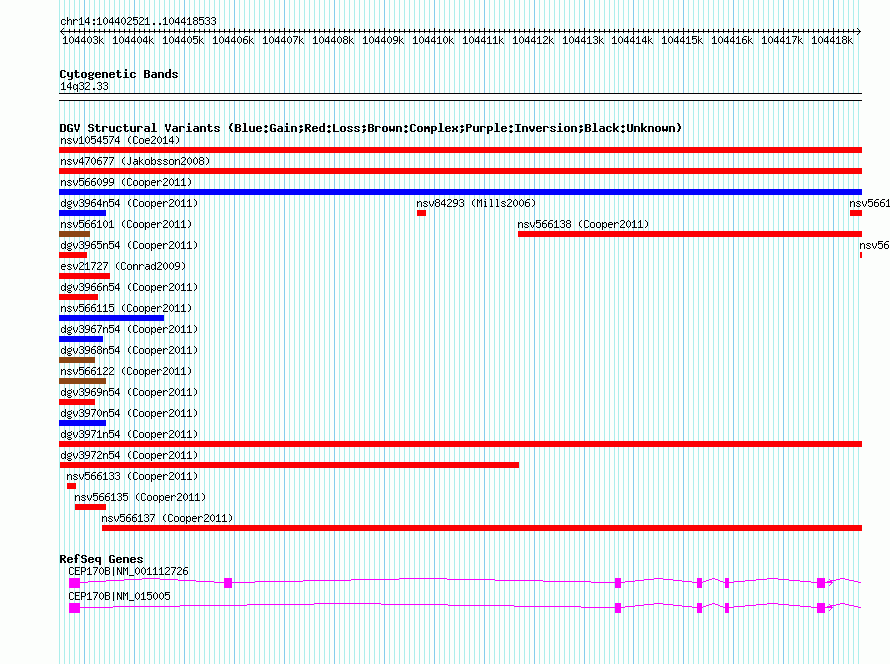Viewport: 890px width, 664px height.
Task: Click the nsv1054574 (Coe2014) red loss bar
Action: tap(460, 150)
